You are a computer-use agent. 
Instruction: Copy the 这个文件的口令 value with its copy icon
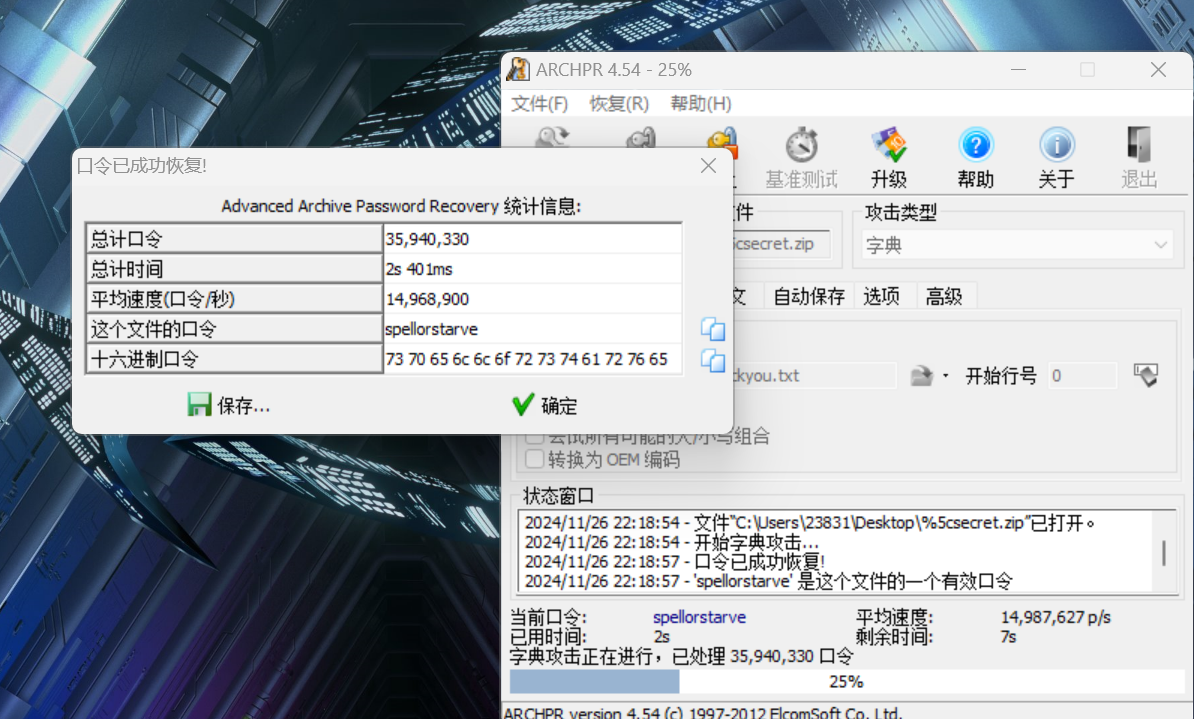(713, 329)
